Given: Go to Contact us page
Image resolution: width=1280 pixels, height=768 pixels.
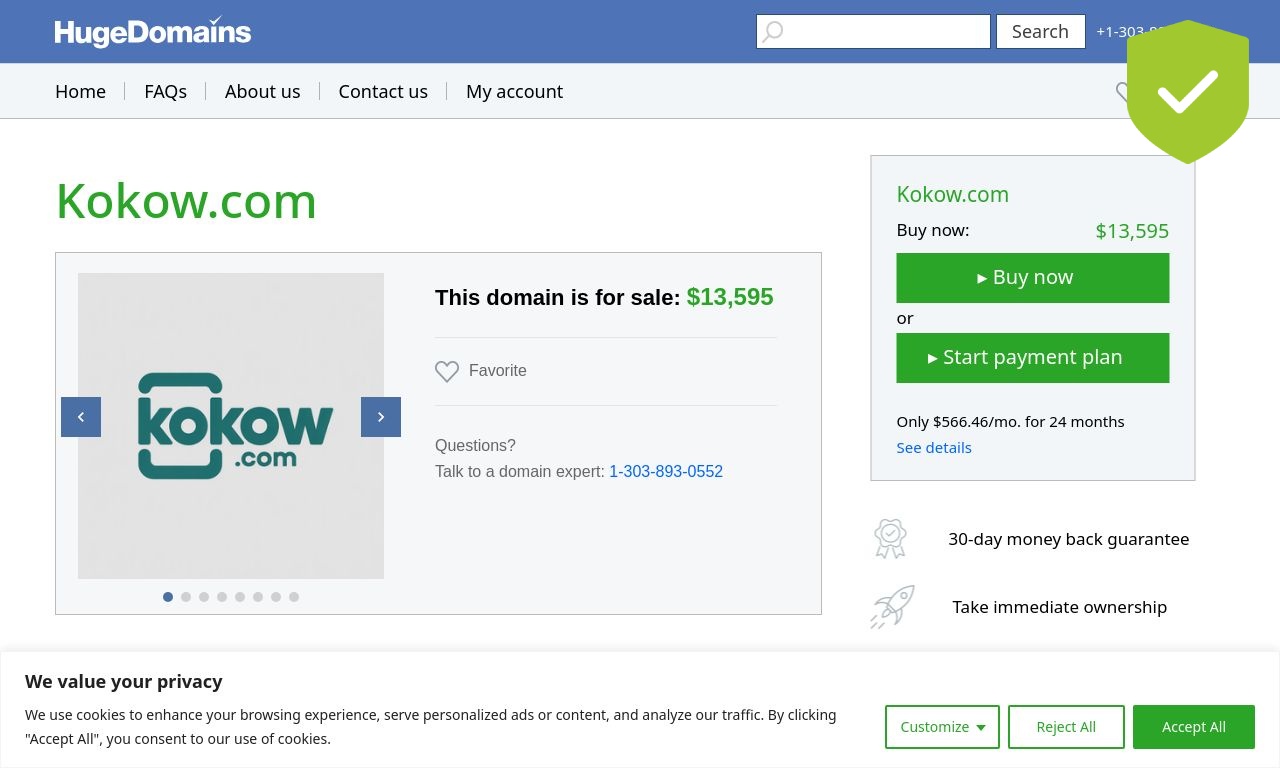Looking at the screenshot, I should [383, 91].
